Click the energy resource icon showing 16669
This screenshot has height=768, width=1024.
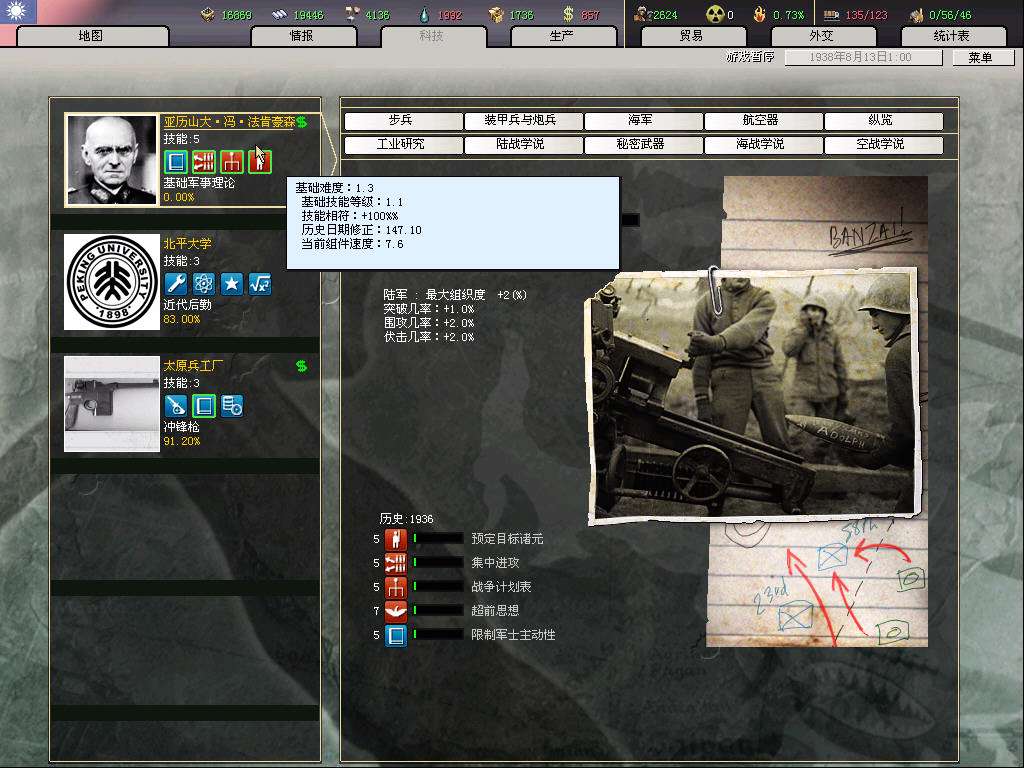tap(208, 14)
